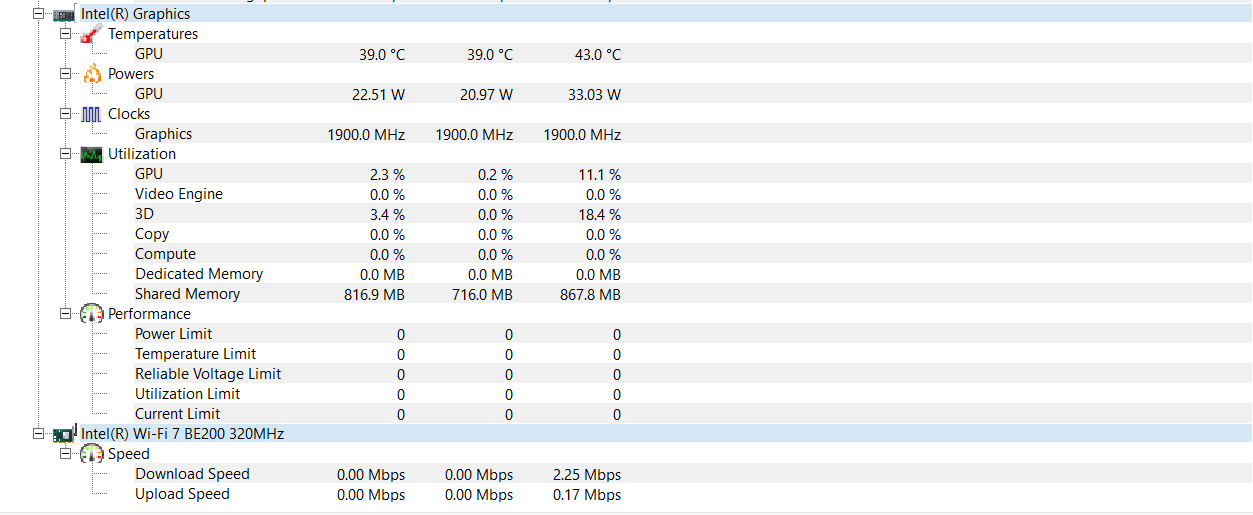
Task: Click the gauge icon next to Speed
Action: coord(92,454)
